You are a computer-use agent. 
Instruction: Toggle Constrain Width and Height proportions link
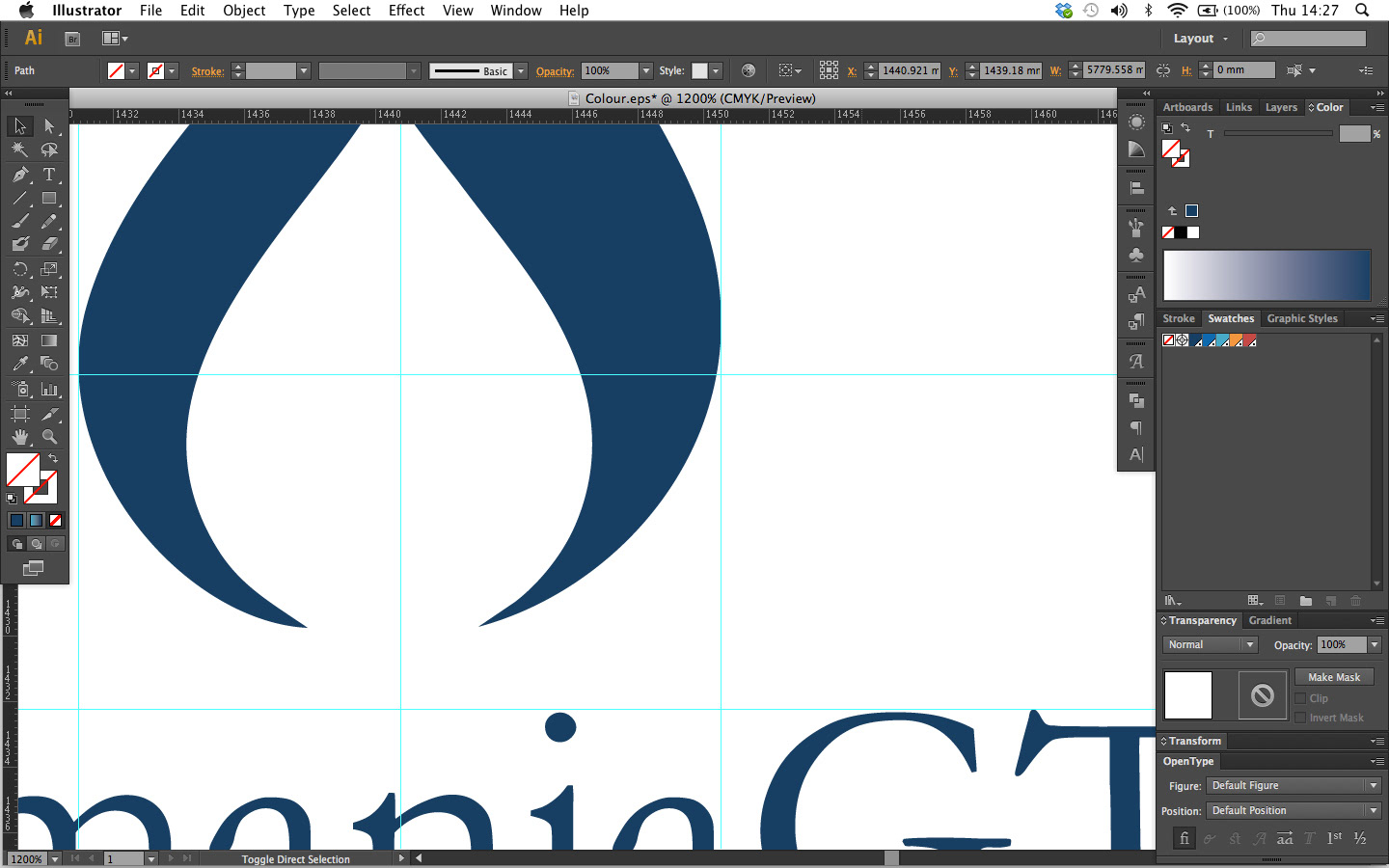click(1162, 70)
